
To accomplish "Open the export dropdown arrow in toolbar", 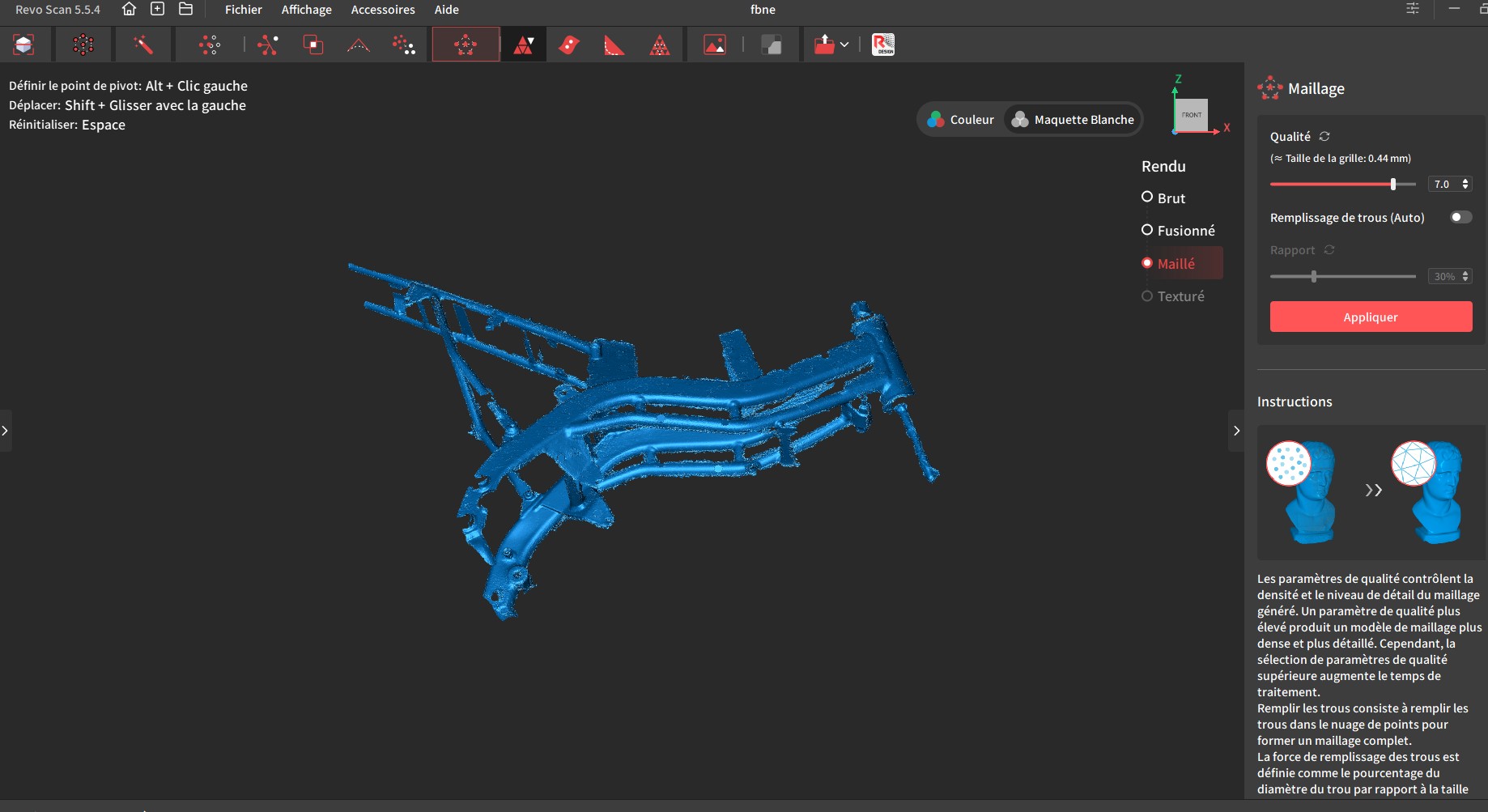I will click(x=844, y=45).
